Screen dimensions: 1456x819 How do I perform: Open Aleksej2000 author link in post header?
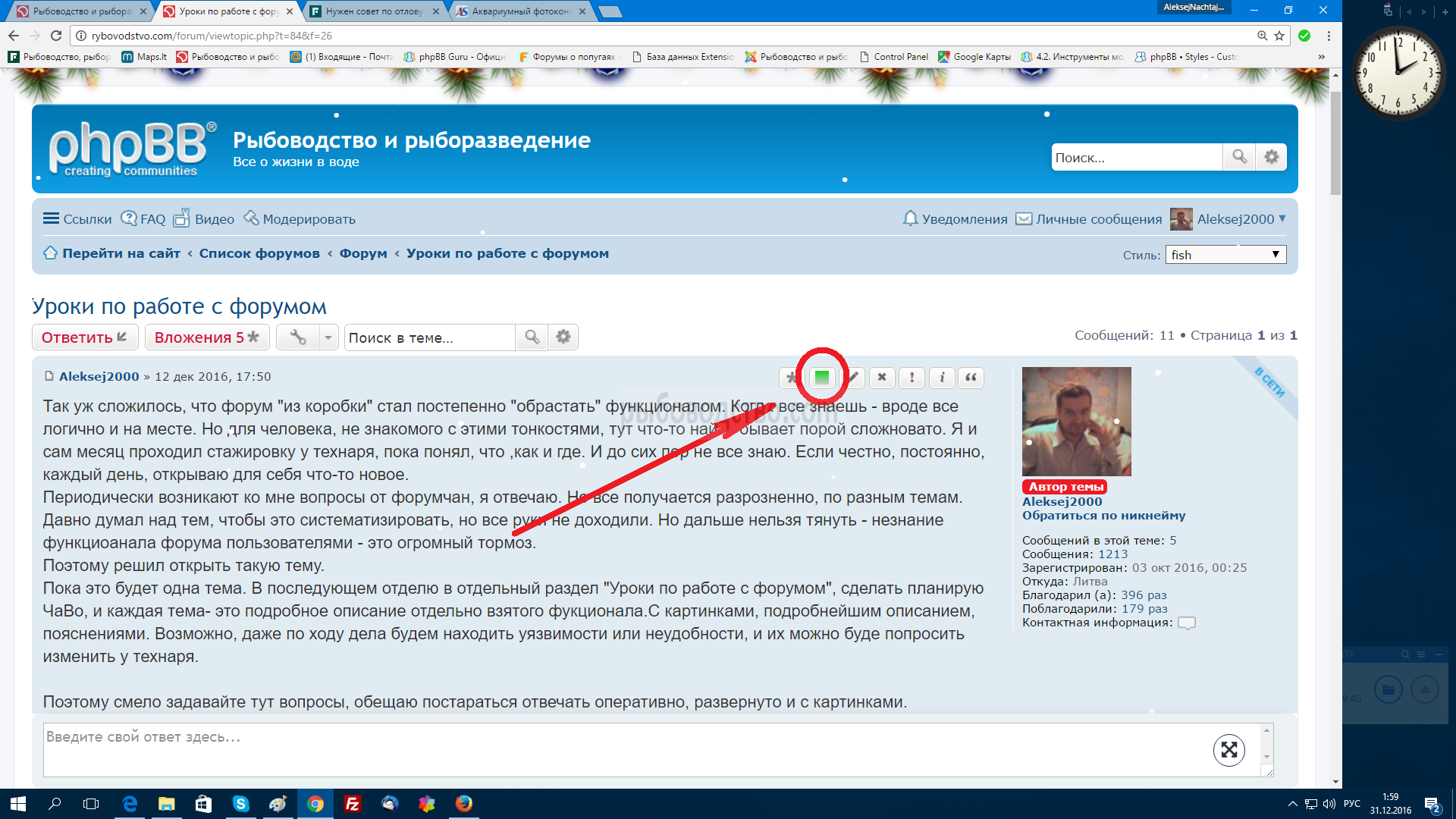99,377
